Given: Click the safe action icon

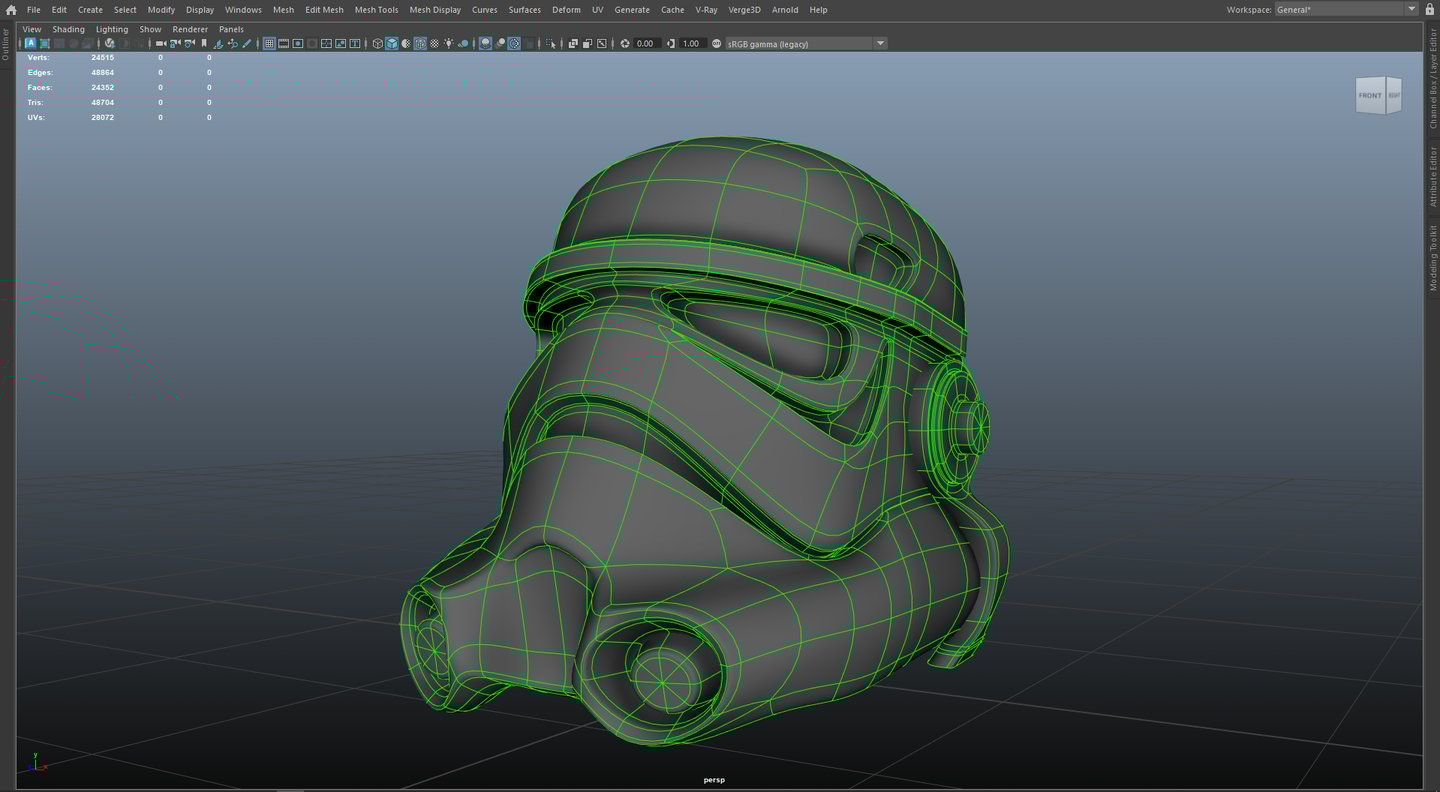Looking at the screenshot, I should click(341, 44).
